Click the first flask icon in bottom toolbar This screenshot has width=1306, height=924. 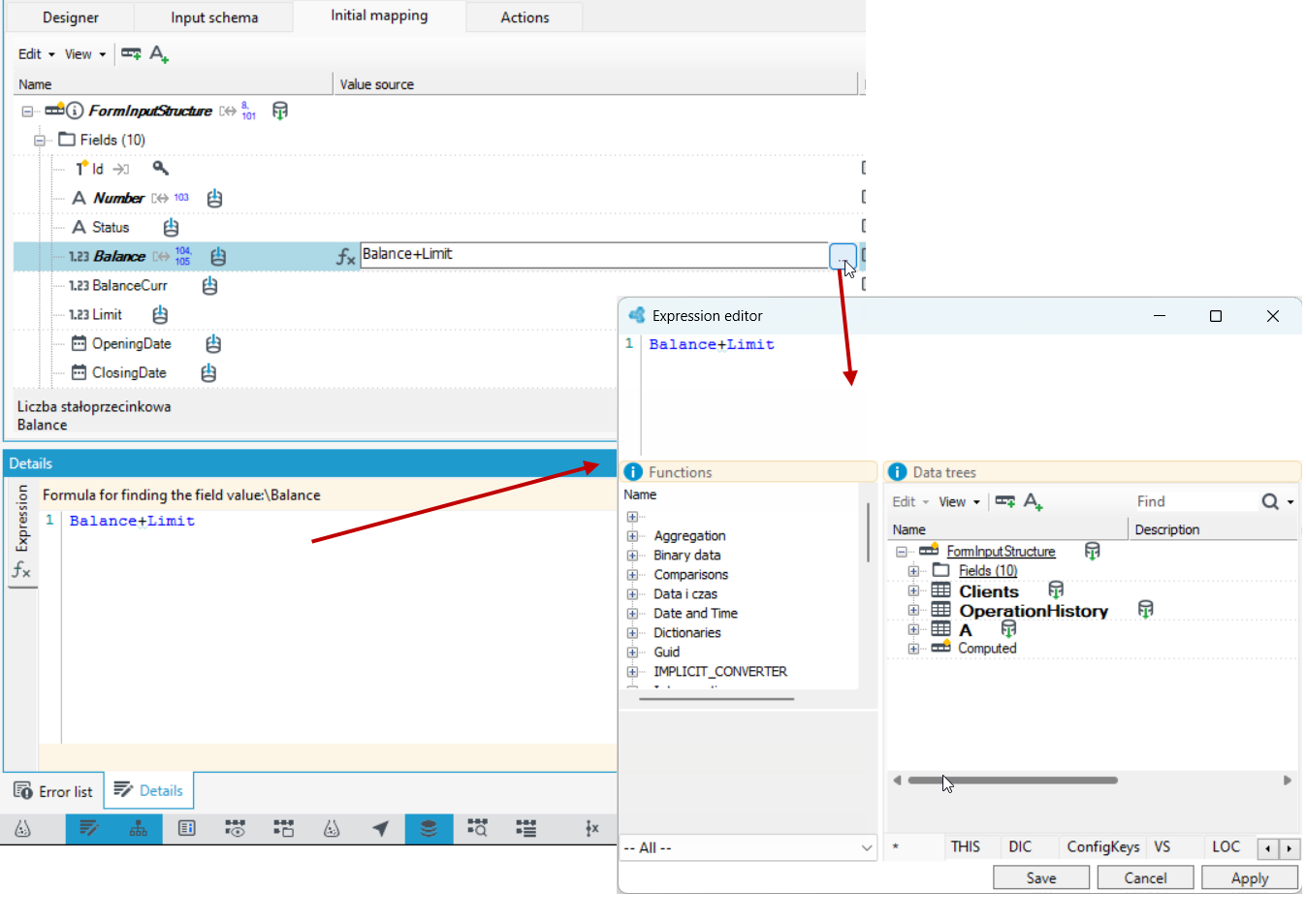(22, 828)
